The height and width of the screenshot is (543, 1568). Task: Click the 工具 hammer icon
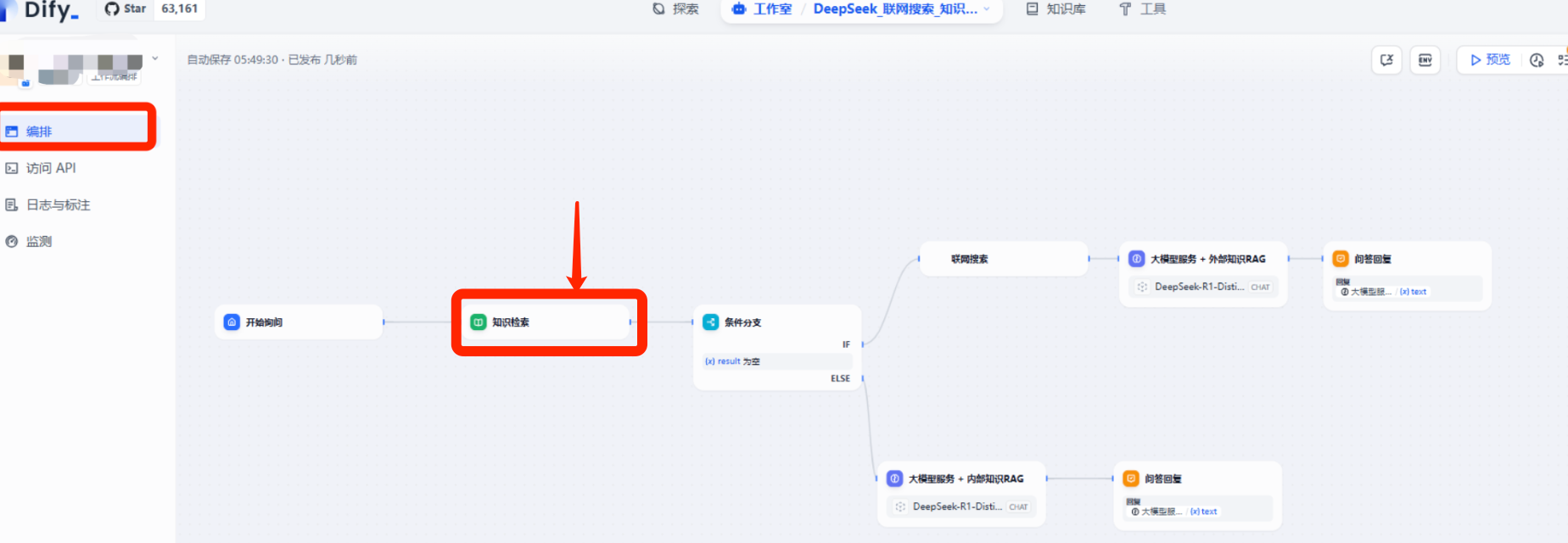(x=1125, y=8)
